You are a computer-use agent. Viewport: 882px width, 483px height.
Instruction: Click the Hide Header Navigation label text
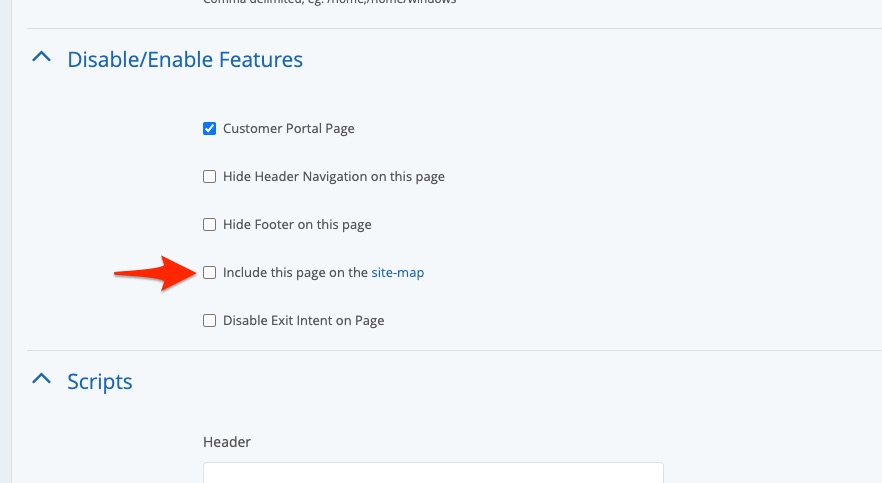(x=334, y=176)
